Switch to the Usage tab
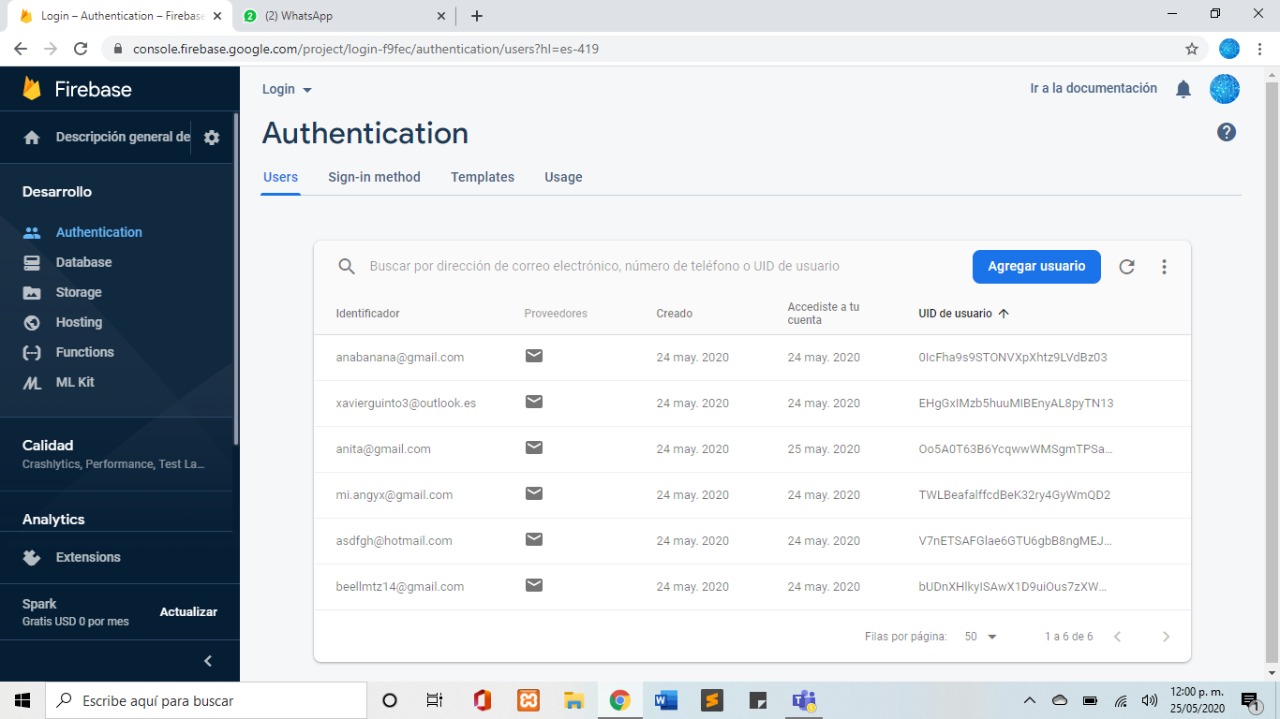Image resolution: width=1280 pixels, height=719 pixels. click(x=563, y=177)
